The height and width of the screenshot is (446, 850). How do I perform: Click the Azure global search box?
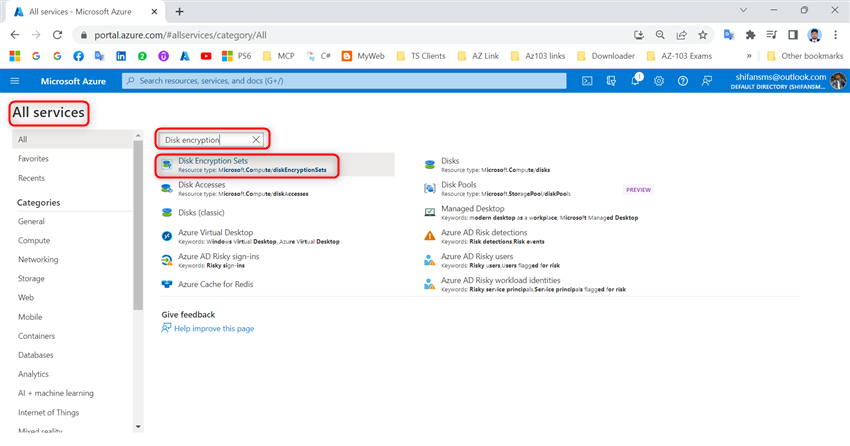point(344,81)
